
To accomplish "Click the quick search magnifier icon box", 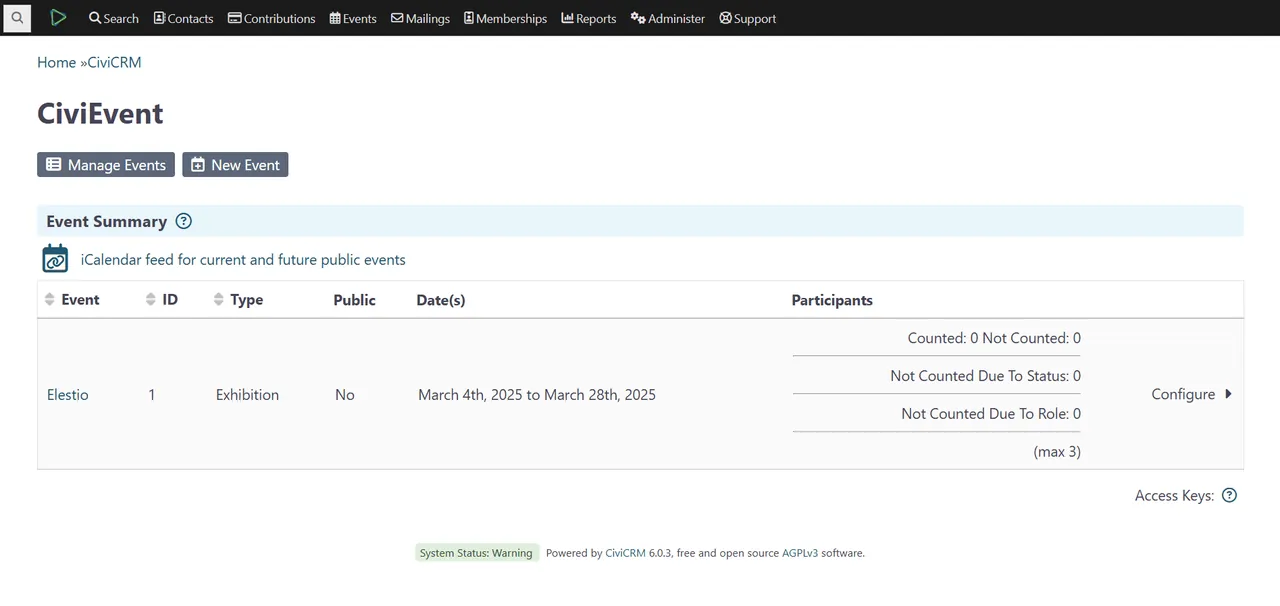I will [x=17, y=18].
